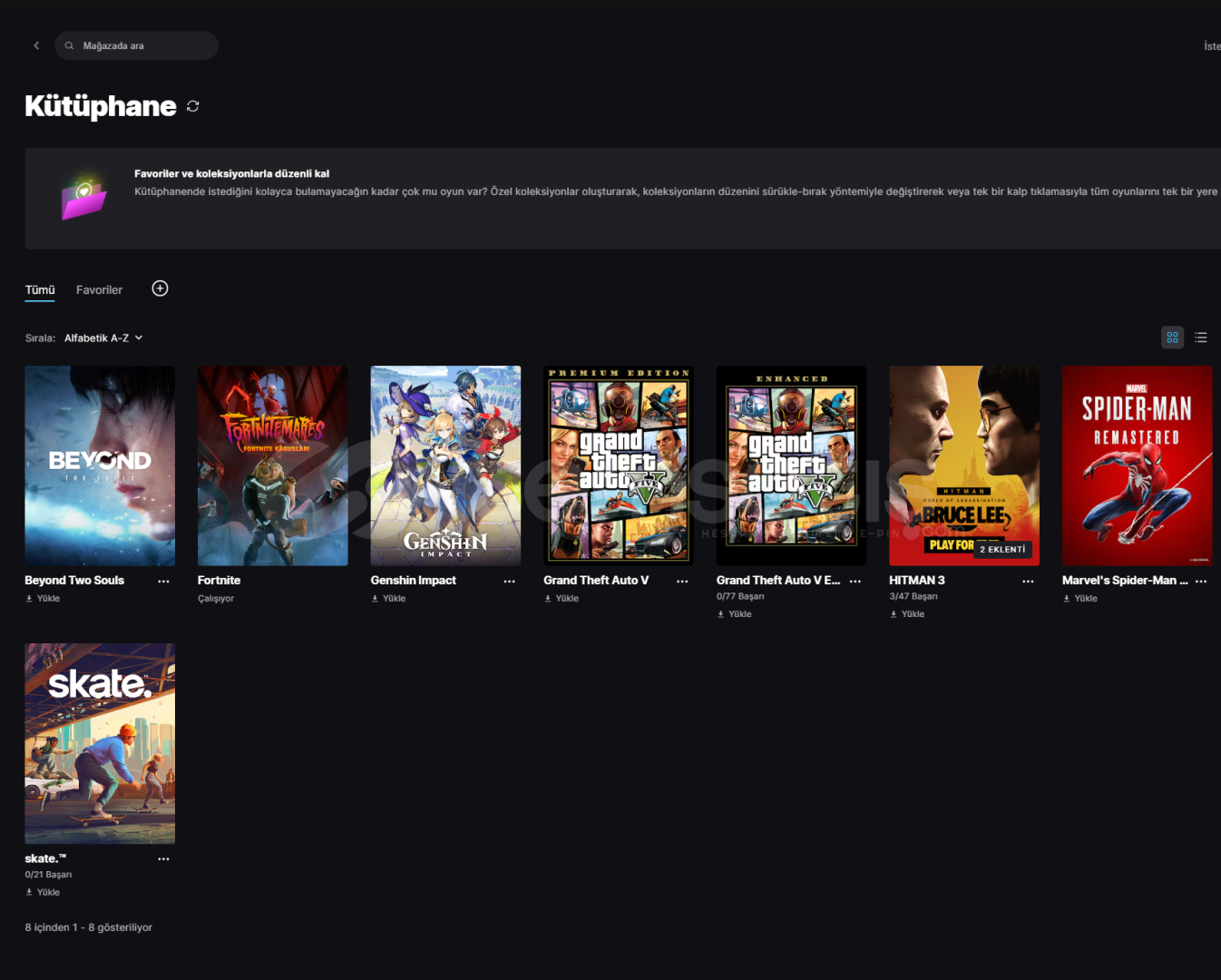Switch to grid view layout

click(1172, 338)
